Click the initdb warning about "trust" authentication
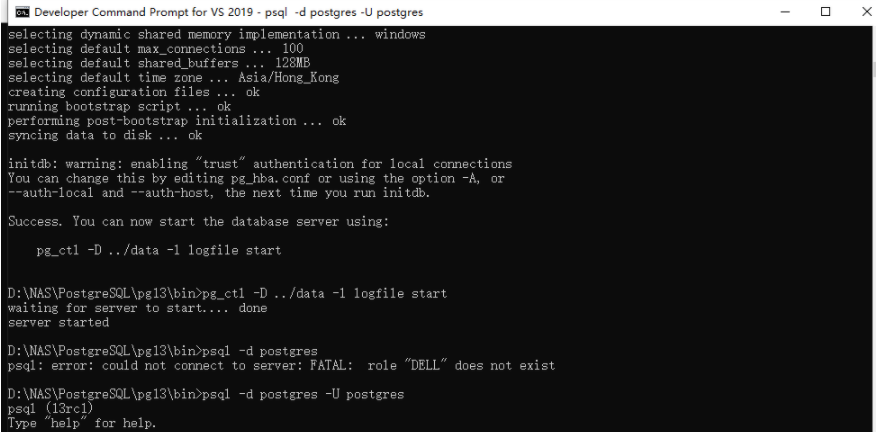The width and height of the screenshot is (876, 432). point(260,164)
